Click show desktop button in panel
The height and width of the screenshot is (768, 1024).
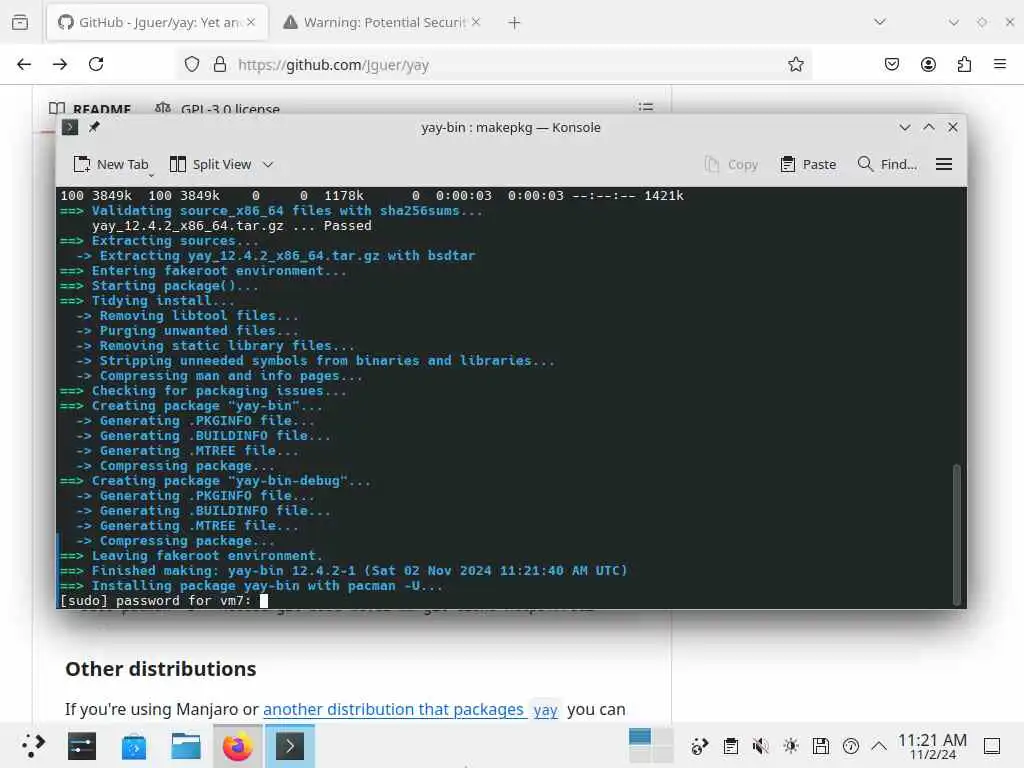[992, 746]
